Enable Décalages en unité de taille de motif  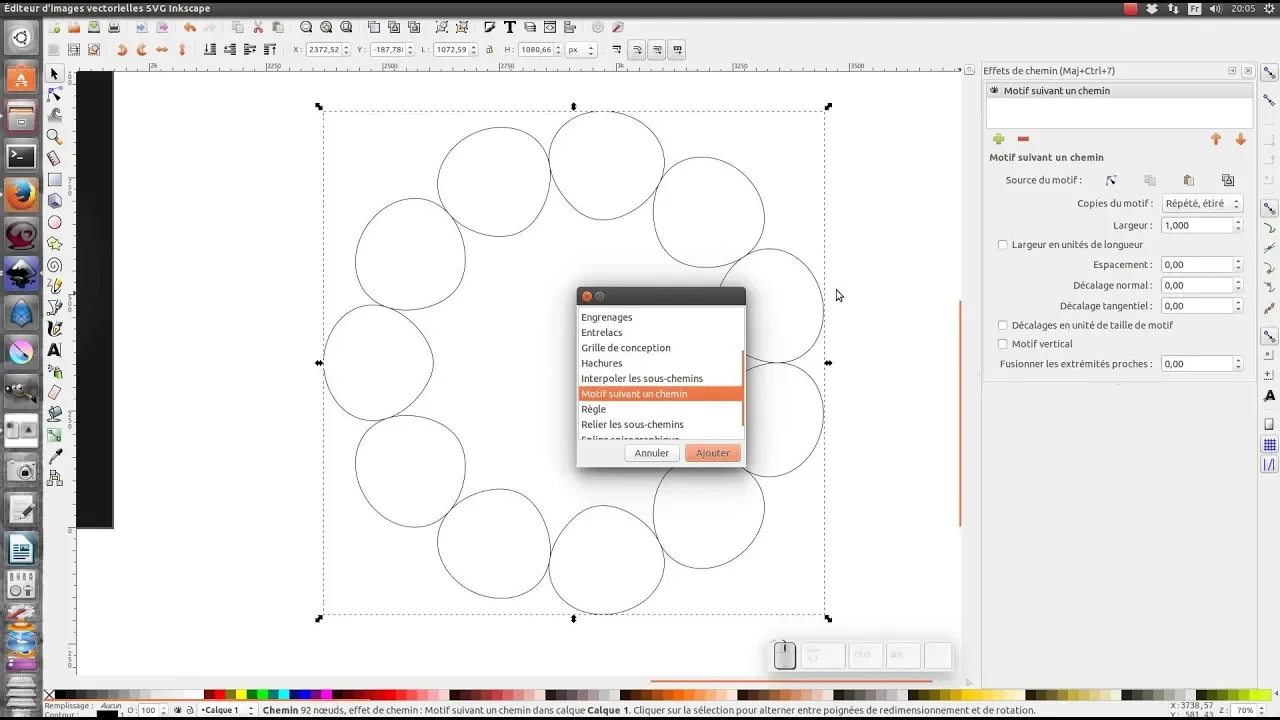(x=1003, y=325)
